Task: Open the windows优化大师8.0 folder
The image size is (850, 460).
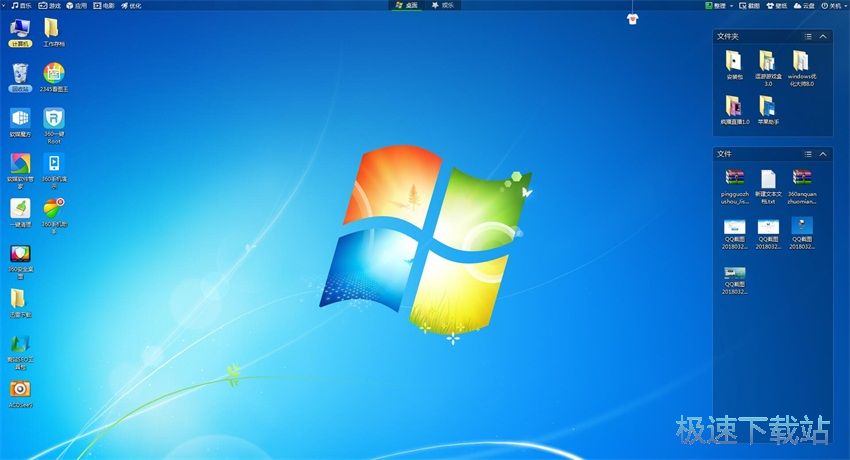Action: (x=801, y=68)
